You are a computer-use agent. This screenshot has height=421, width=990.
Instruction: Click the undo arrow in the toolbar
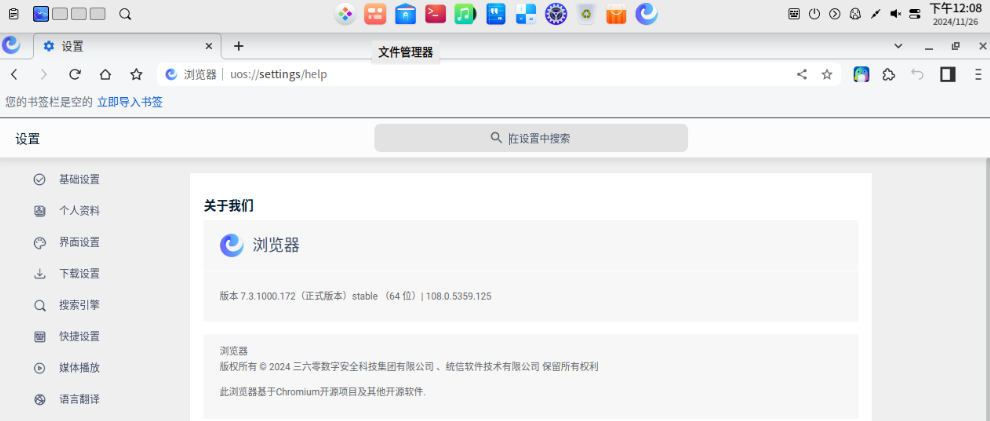pyautogui.click(x=917, y=74)
